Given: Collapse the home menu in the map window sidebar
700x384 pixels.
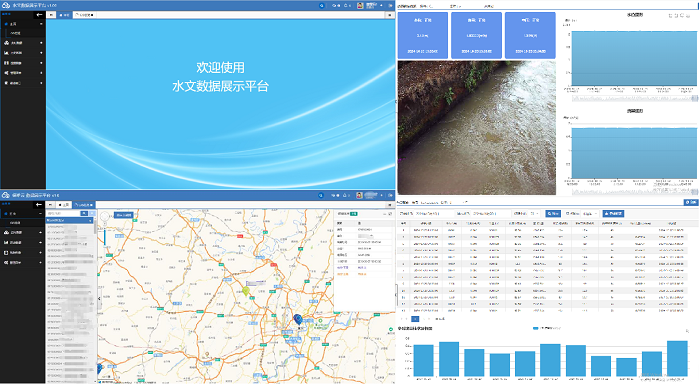Looking at the screenshot, I should (22, 214).
